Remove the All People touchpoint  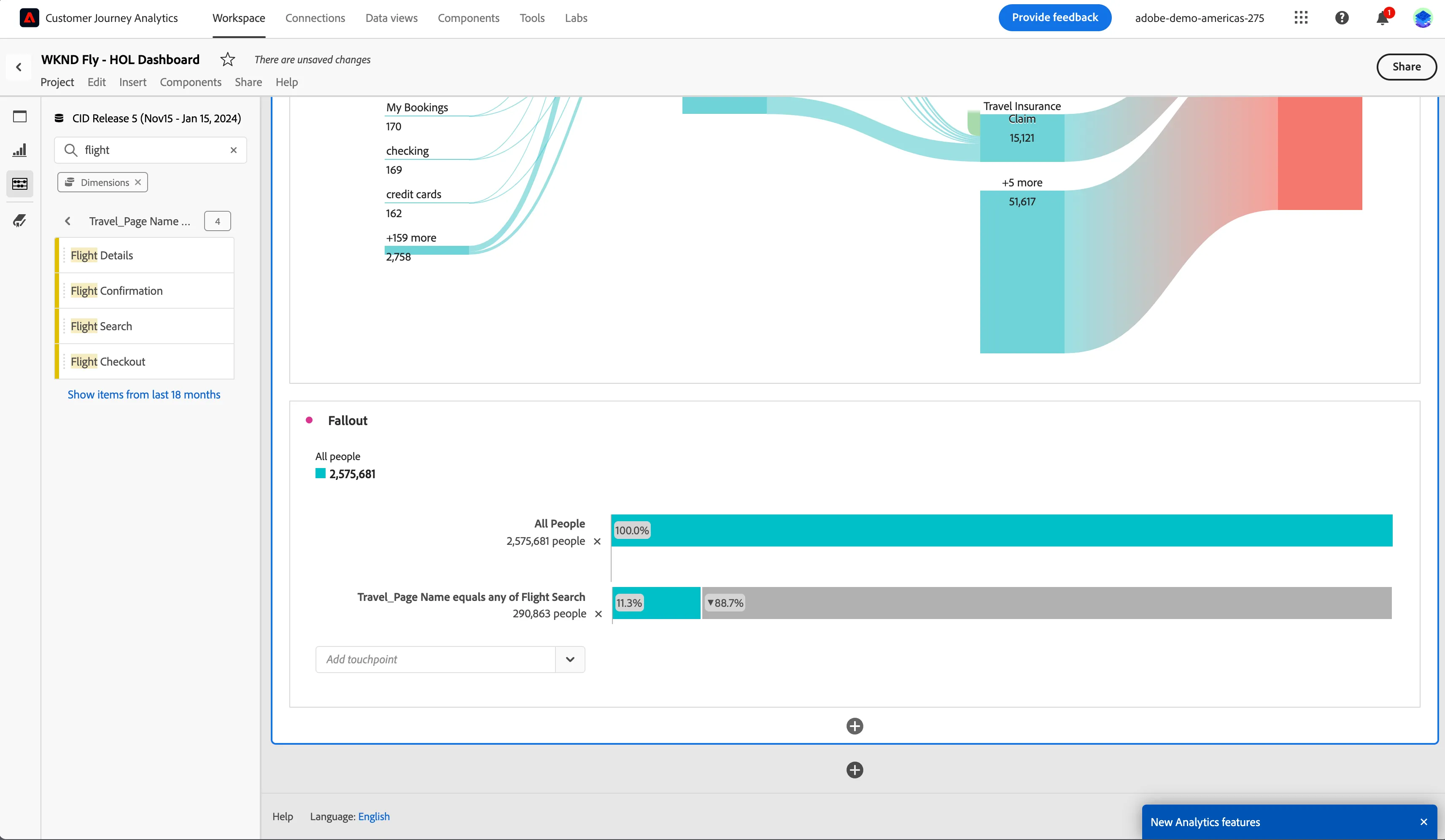[597, 541]
